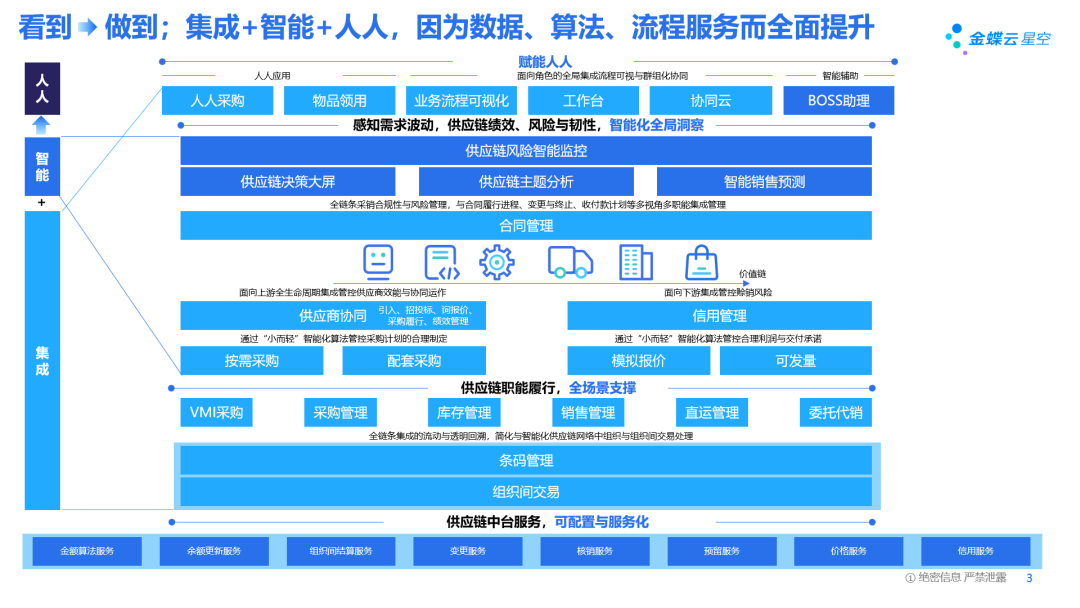Click the page number 3
Viewport: 1080px width, 608px height.
[1030, 578]
